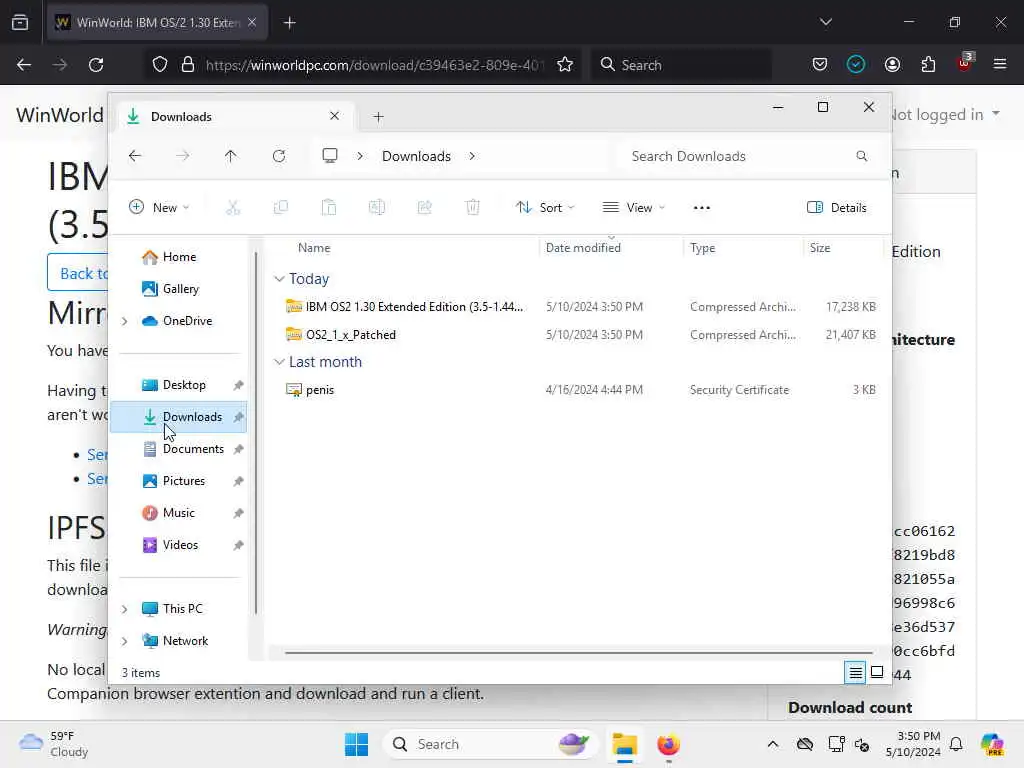Image resolution: width=1024 pixels, height=768 pixels.
Task: Close the Downloads Explorer tab
Action: point(334,116)
